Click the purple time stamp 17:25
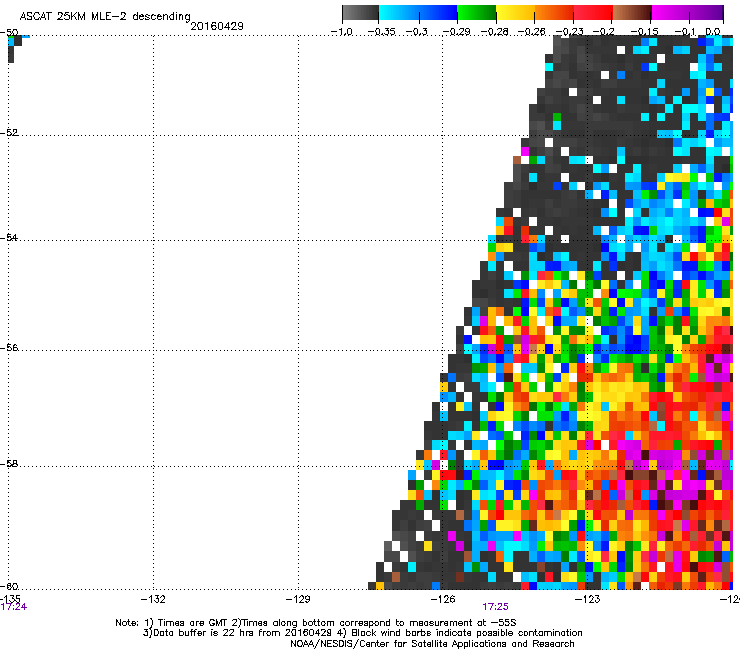740x650 pixels. tap(495, 607)
